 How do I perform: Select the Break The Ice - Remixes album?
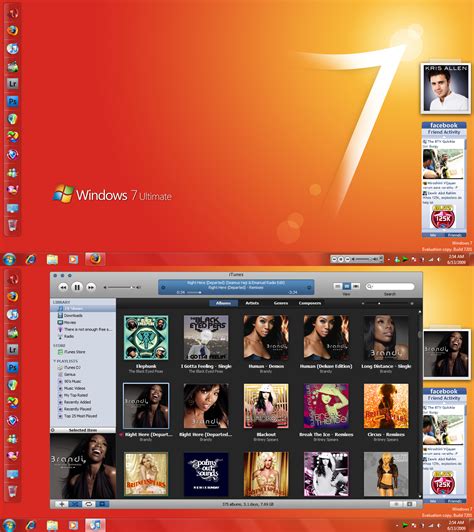click(326, 406)
